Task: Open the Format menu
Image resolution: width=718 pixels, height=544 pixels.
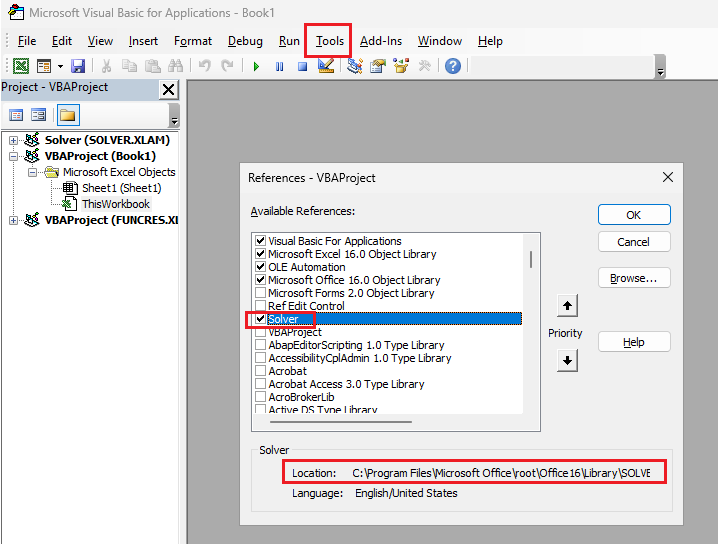Action: coord(193,41)
